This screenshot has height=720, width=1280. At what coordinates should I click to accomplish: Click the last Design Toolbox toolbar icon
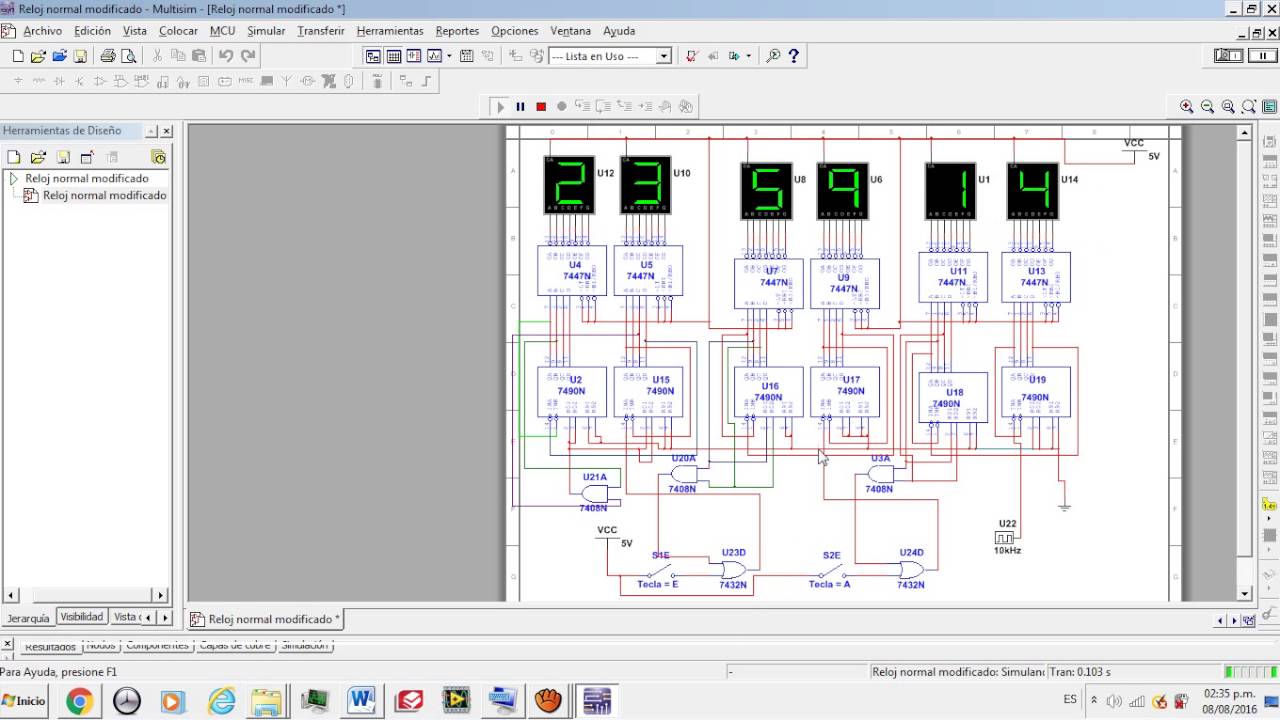[x=158, y=157]
